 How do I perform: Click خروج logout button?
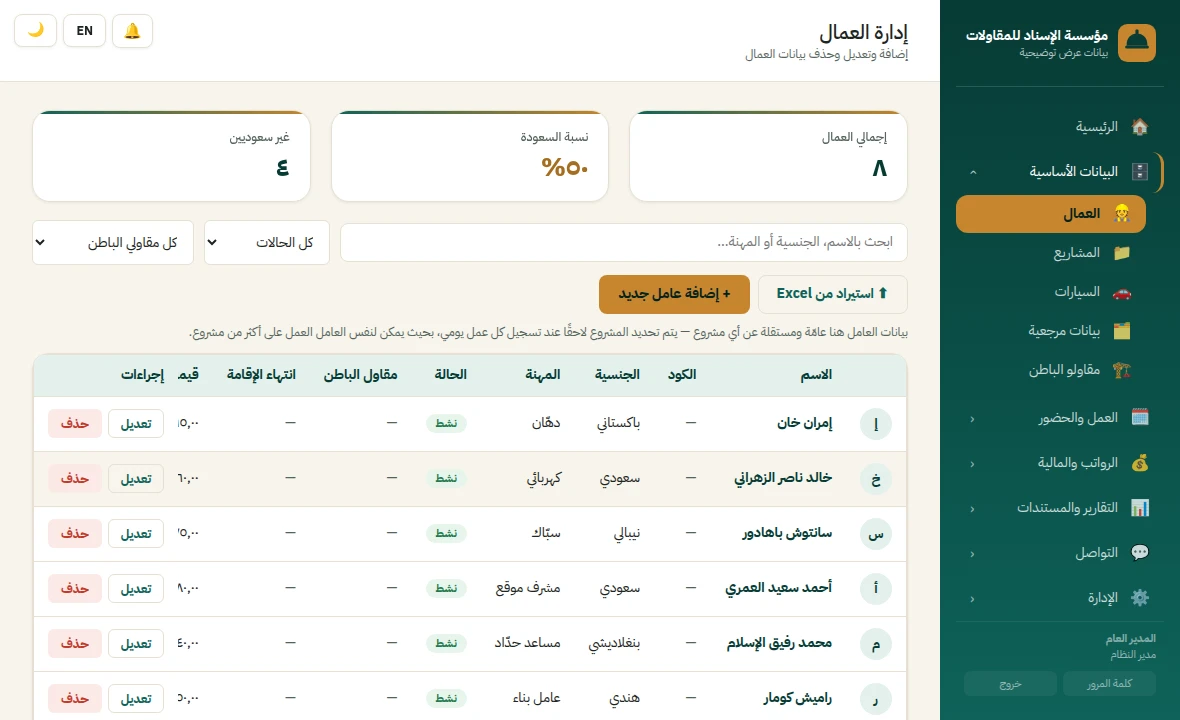coord(1010,684)
